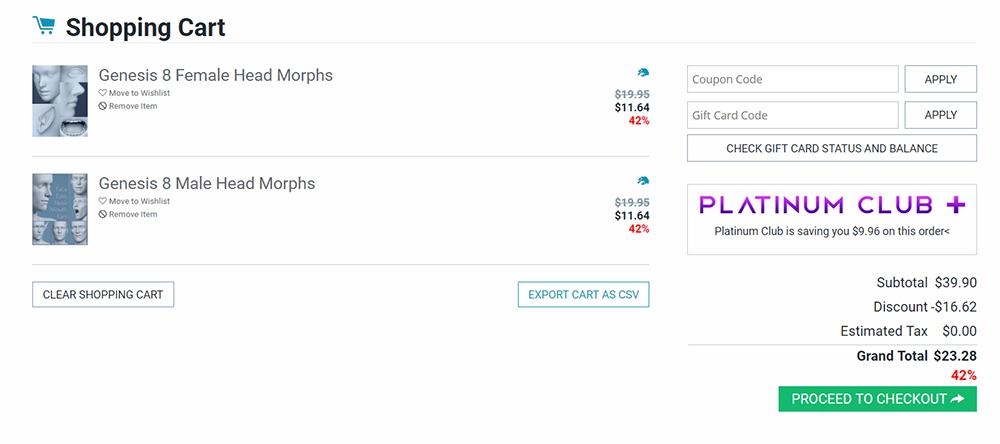Click the shopping cart icon in header

point(43,26)
